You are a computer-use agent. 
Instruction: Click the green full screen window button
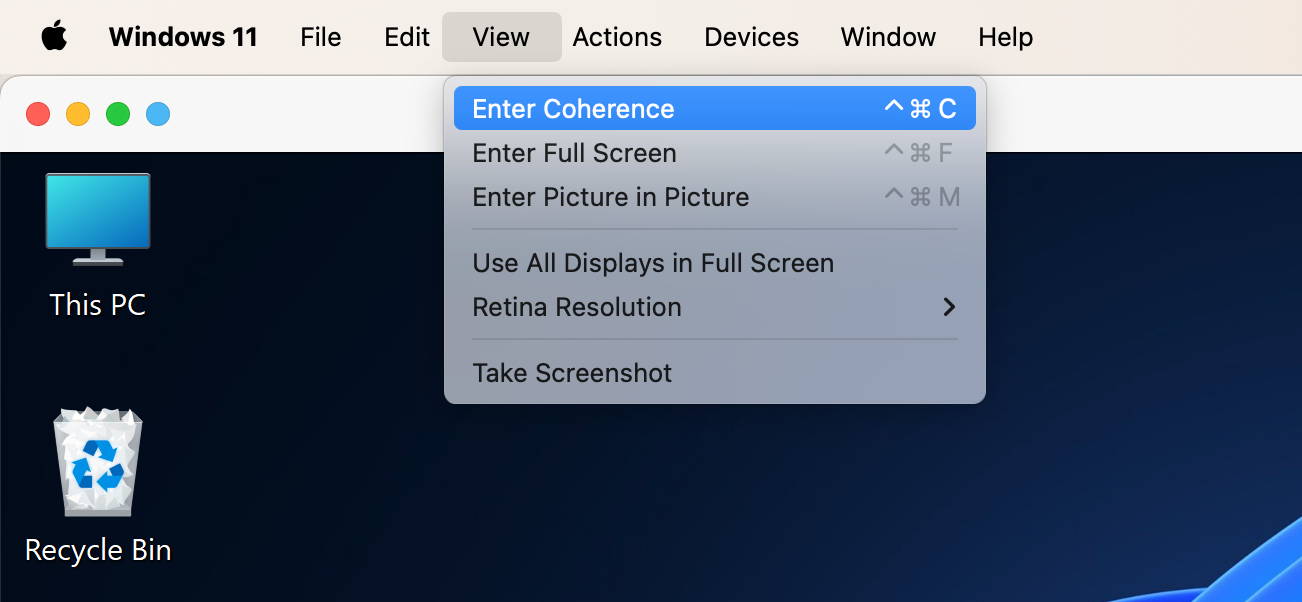coord(118,114)
